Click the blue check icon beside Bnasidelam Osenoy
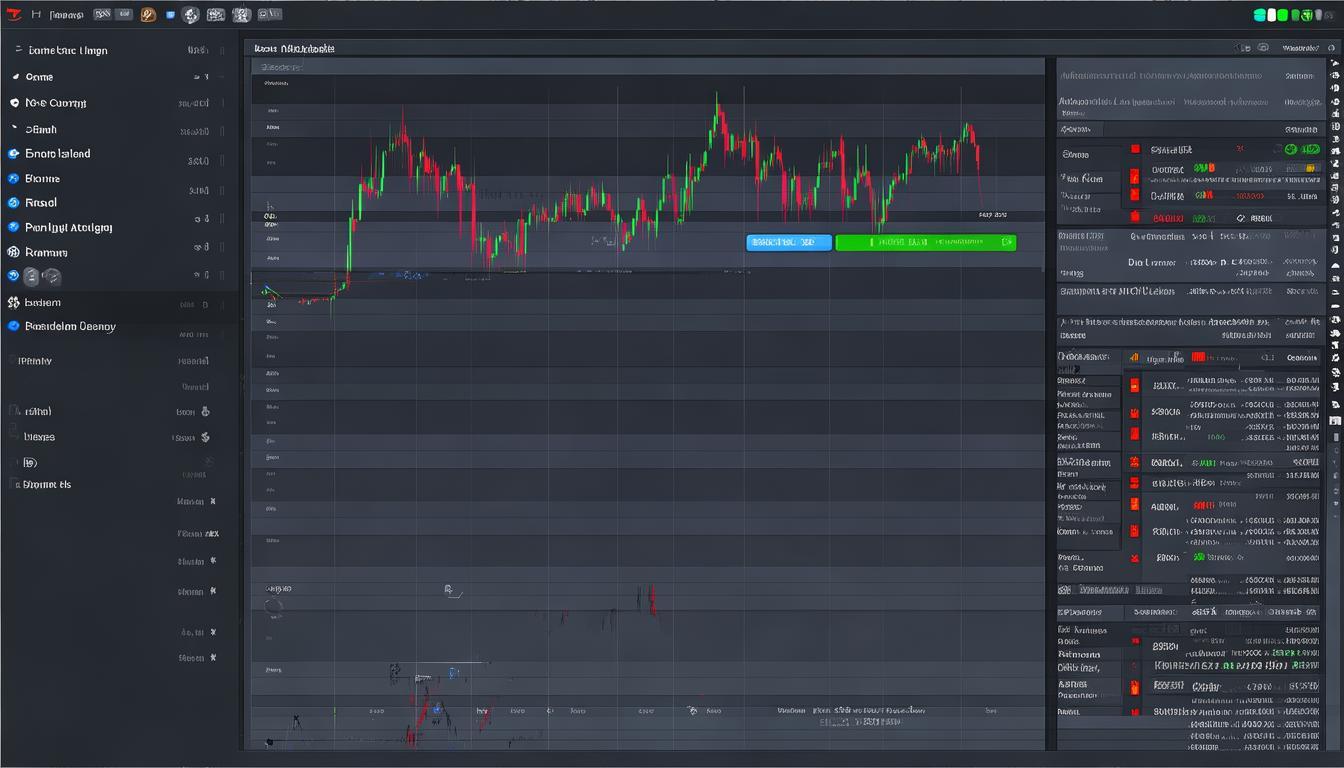Image resolution: width=1344 pixels, height=768 pixels. [x=14, y=326]
